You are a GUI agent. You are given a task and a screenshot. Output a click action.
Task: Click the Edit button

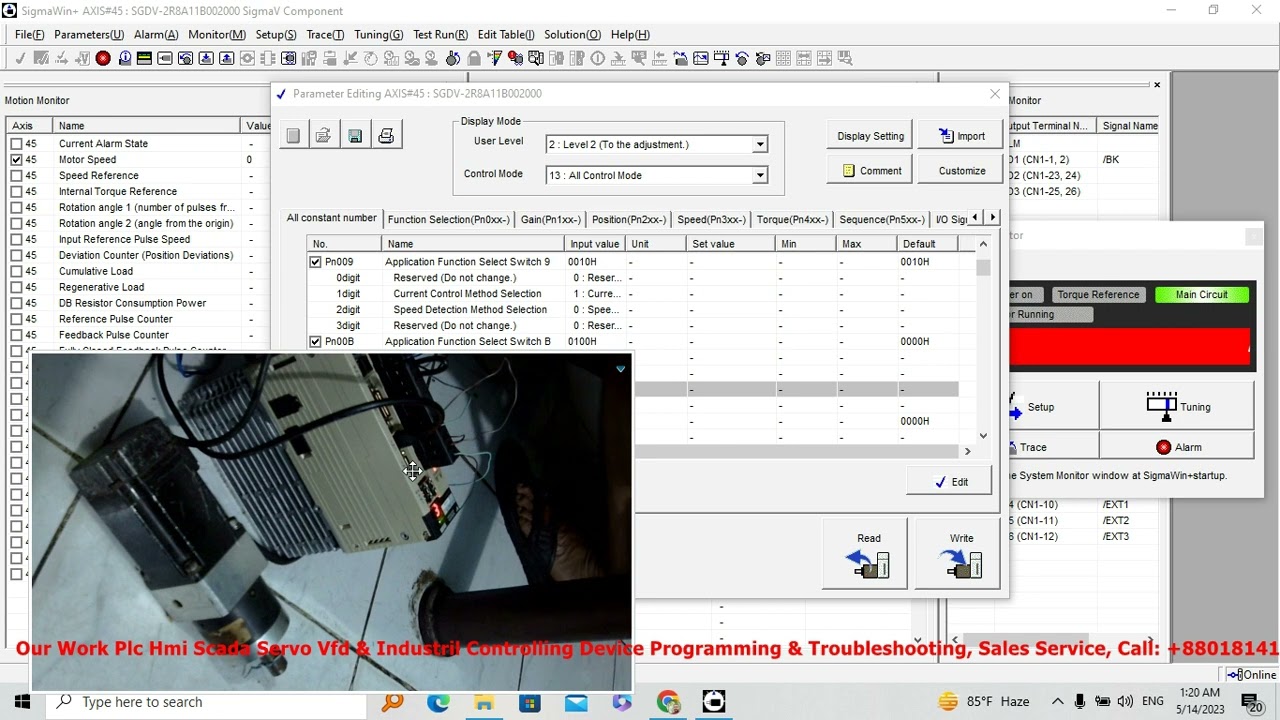pyautogui.click(x=949, y=482)
